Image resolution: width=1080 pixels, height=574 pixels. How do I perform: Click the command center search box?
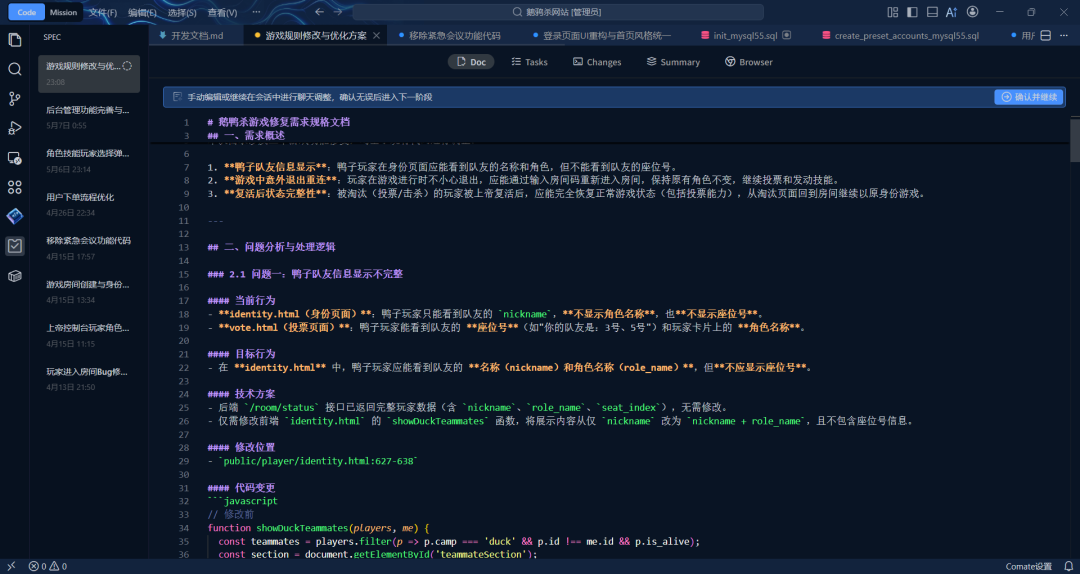coord(558,12)
